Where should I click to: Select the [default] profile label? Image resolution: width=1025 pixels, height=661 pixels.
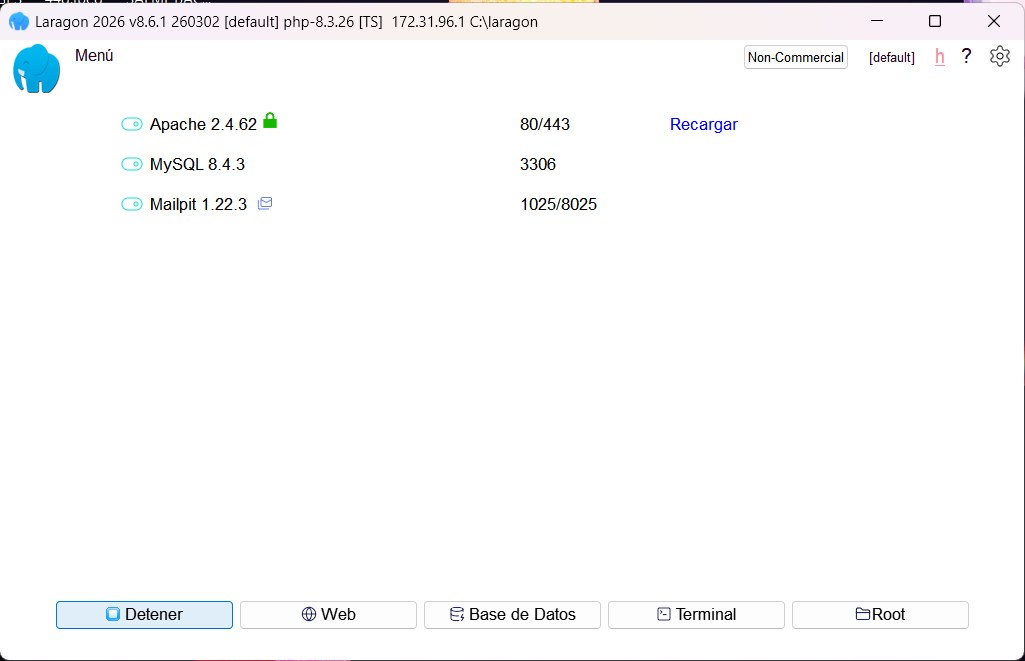(892, 58)
